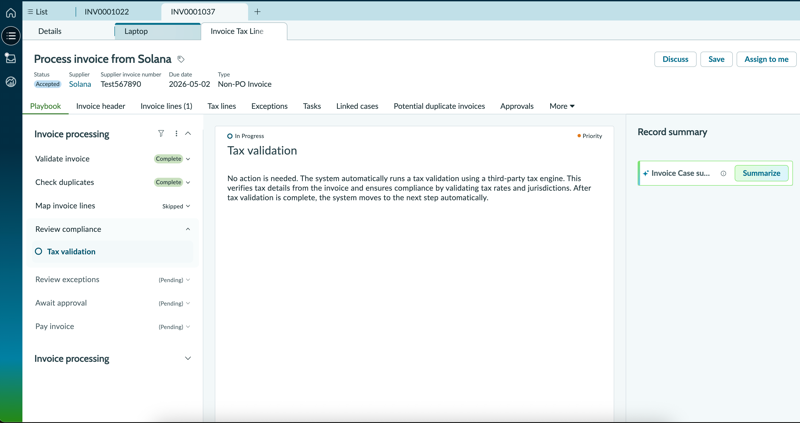
Task: Click the Validate invoice step label
Action: pos(62,159)
